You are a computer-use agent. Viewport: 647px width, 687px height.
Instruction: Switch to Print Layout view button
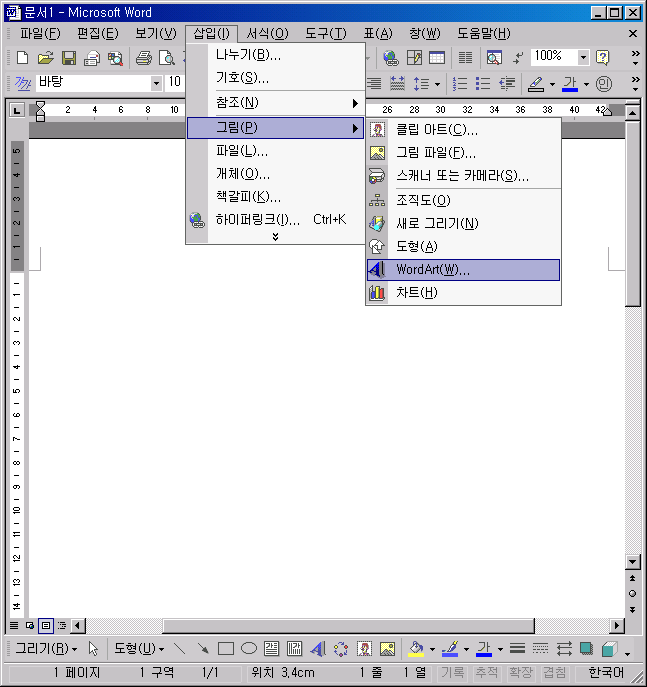point(46,625)
